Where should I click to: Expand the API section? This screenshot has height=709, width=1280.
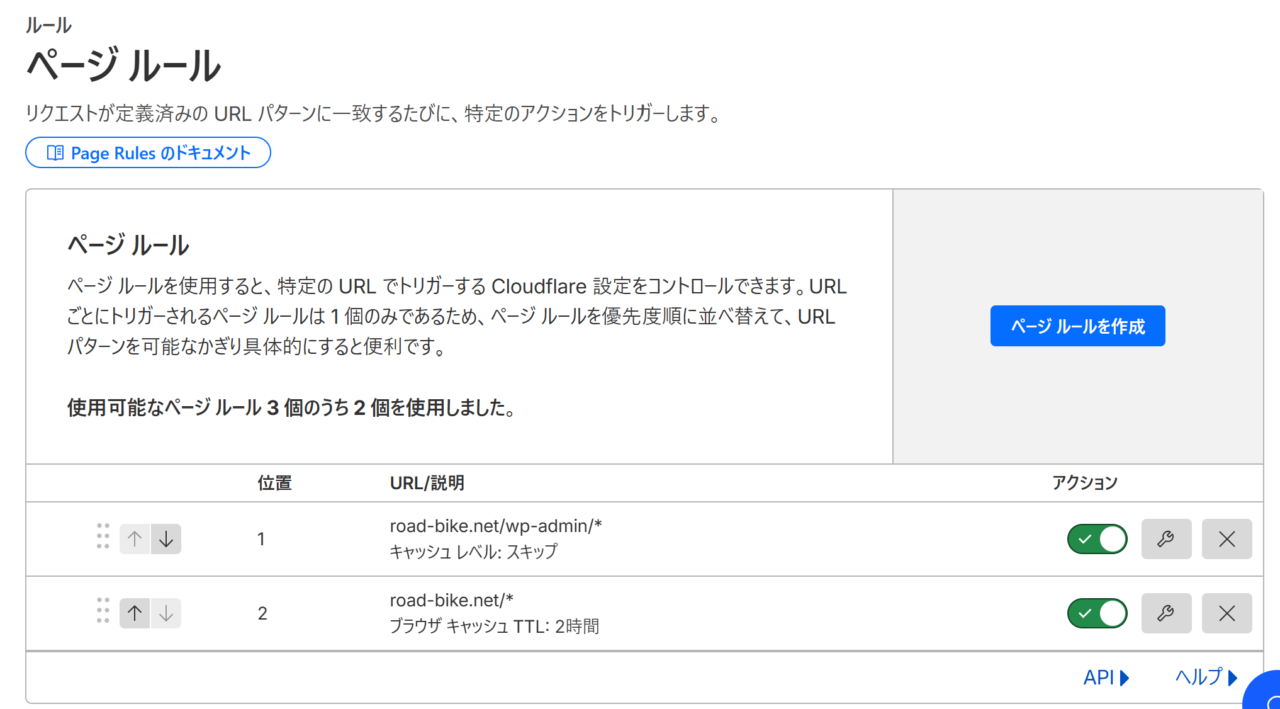1106,678
